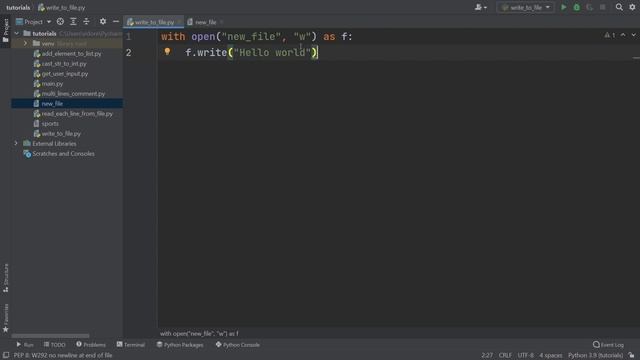
Task: Toggle the read-only lock icon in status bar
Action: click(x=631, y=356)
